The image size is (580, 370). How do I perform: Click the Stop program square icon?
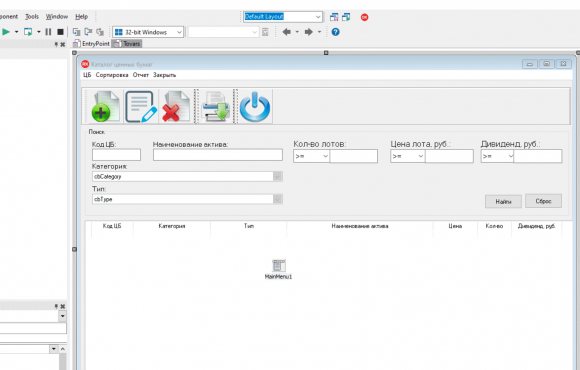click(60, 32)
